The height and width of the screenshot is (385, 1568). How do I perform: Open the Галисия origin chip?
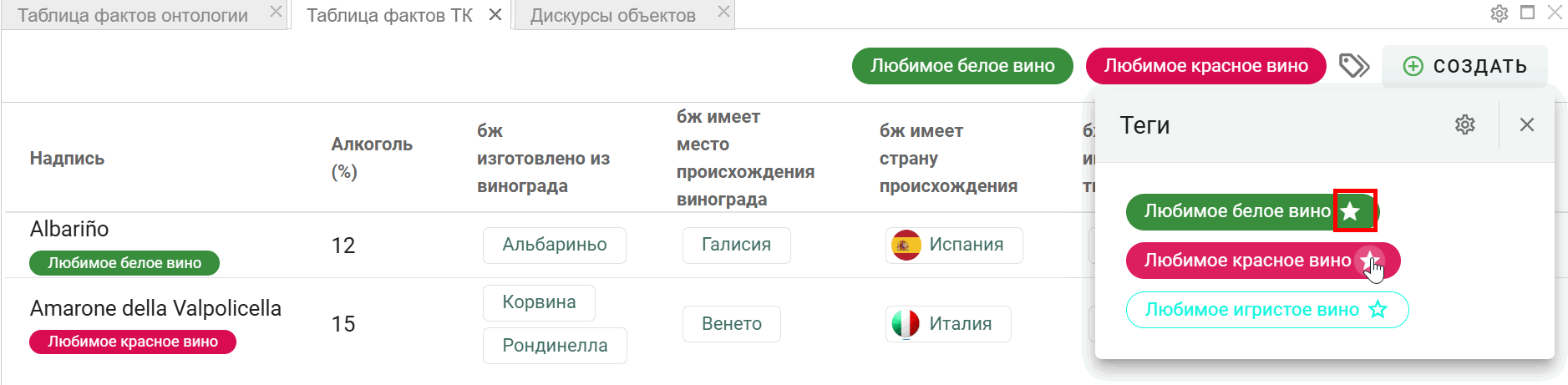pyautogui.click(x=736, y=245)
